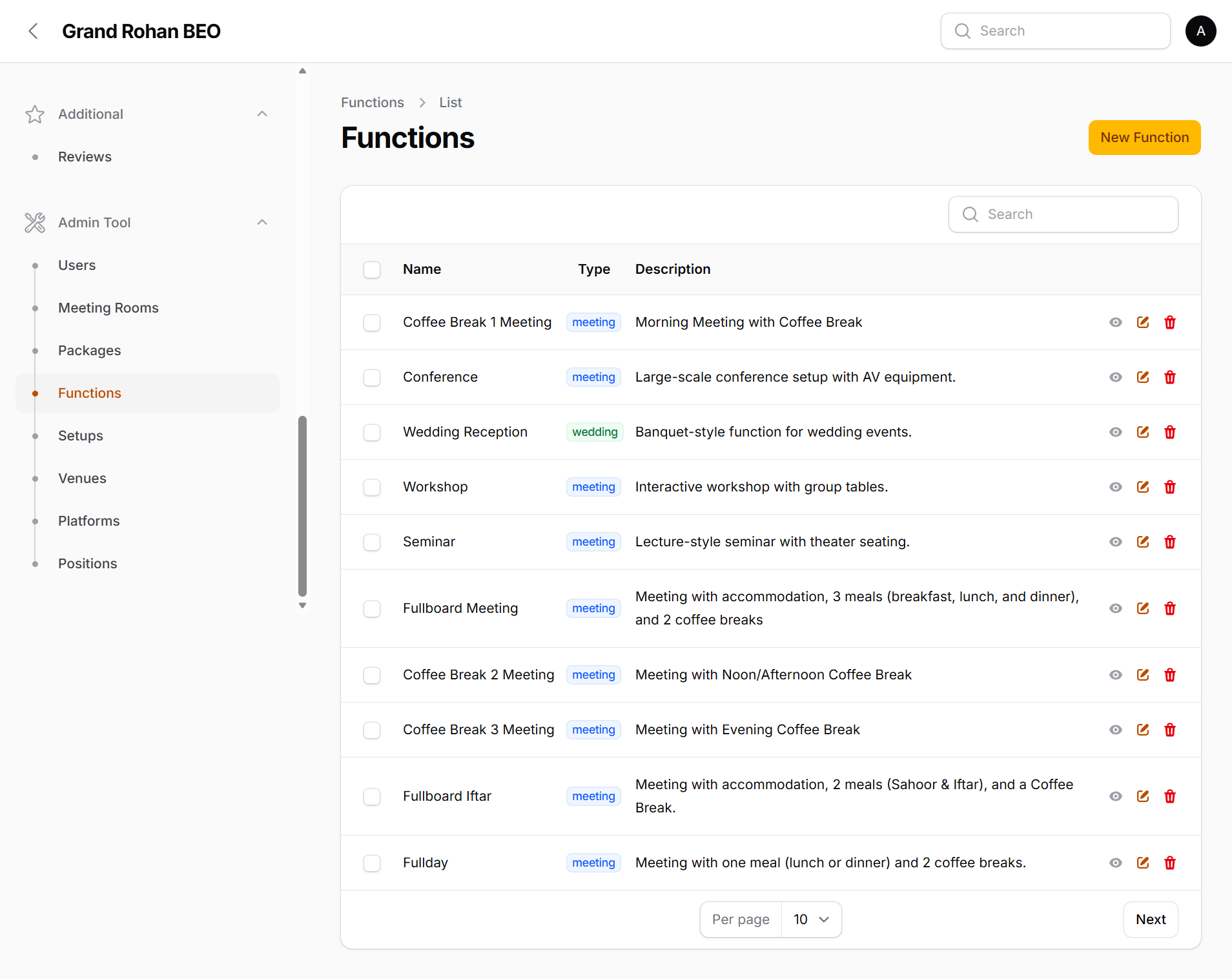Viewport: 1232px width, 979px height.
Task: Click the sidebar scrollbar thumb
Action: pyautogui.click(x=302, y=506)
